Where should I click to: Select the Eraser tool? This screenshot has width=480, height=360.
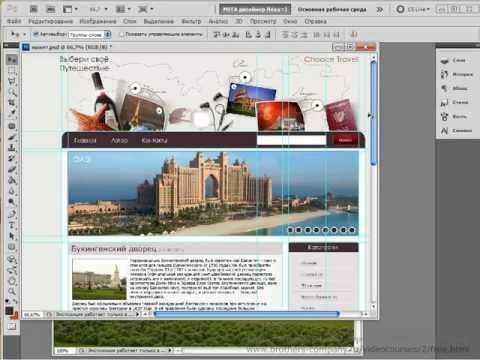point(12,169)
